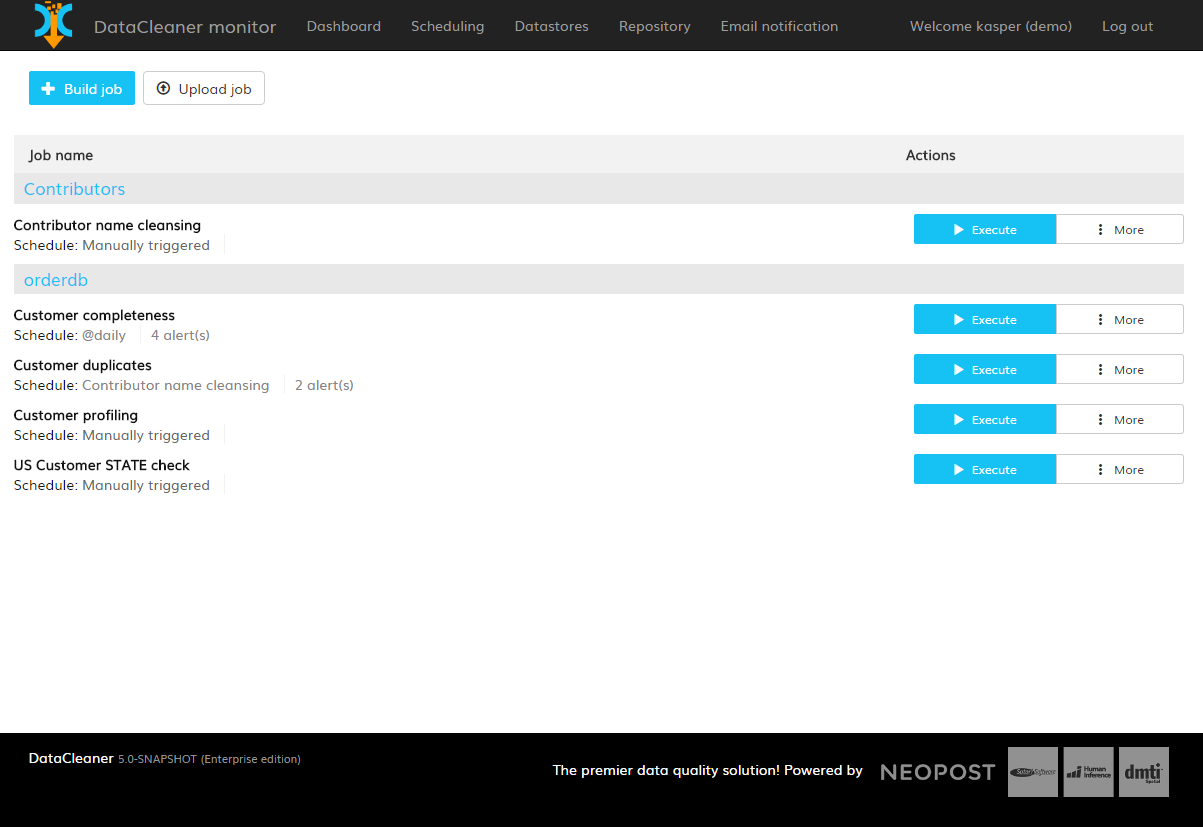Click the upload arrow icon in Upload job
This screenshot has height=827, width=1203.
[x=163, y=88]
